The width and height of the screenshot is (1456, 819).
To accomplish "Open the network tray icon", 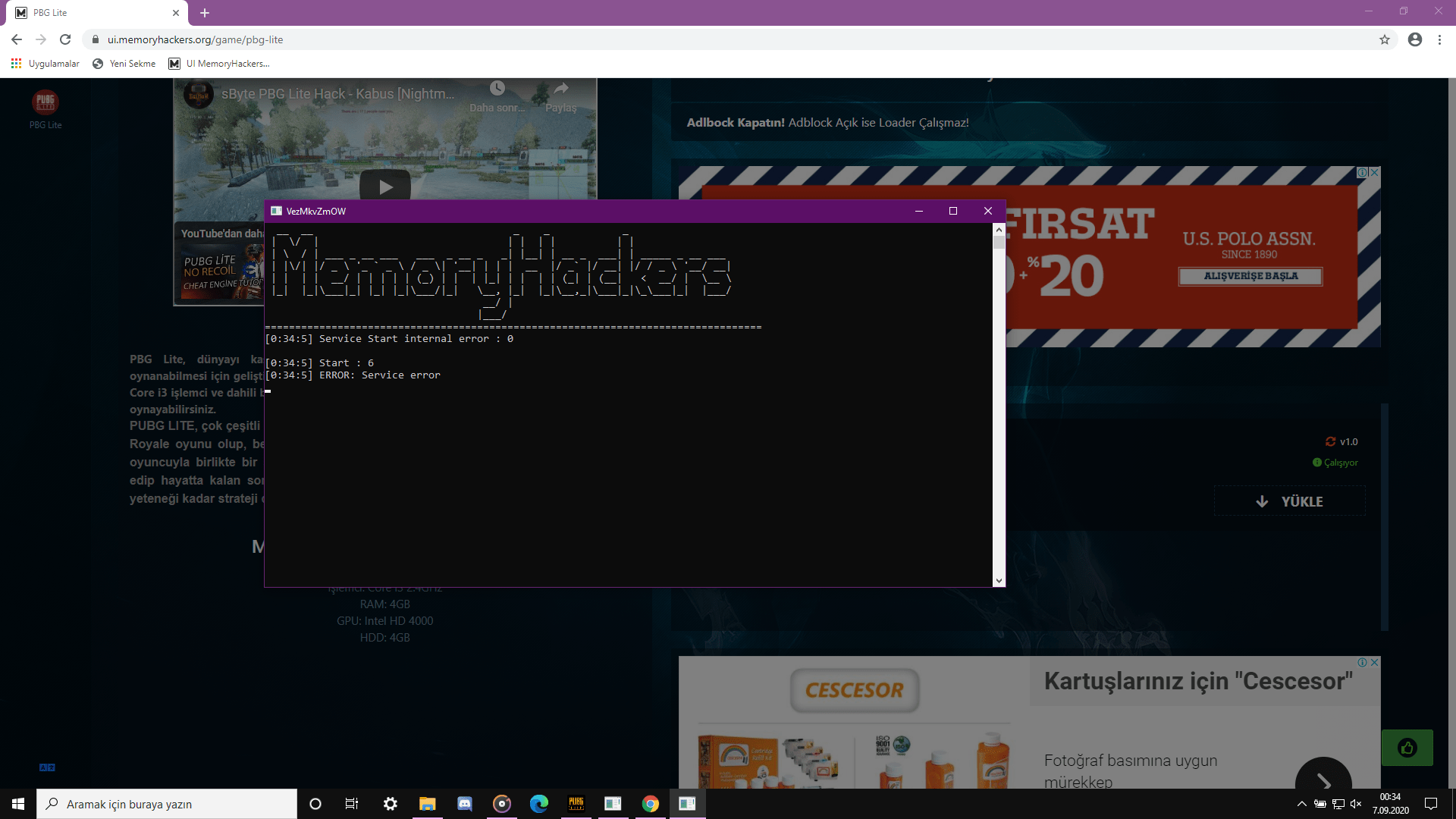I will tap(1338, 804).
